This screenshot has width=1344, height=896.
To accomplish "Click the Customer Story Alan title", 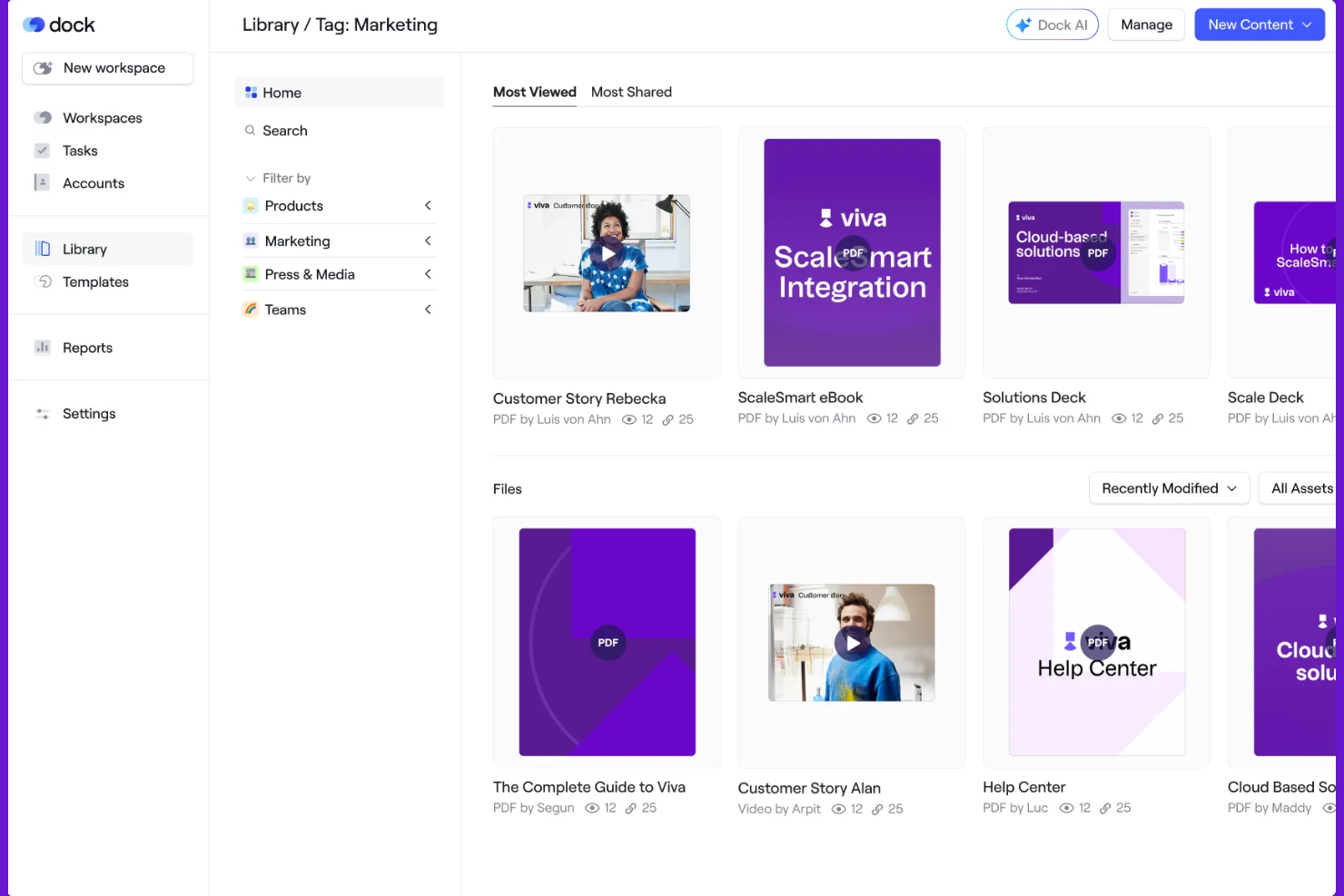I will (x=809, y=788).
